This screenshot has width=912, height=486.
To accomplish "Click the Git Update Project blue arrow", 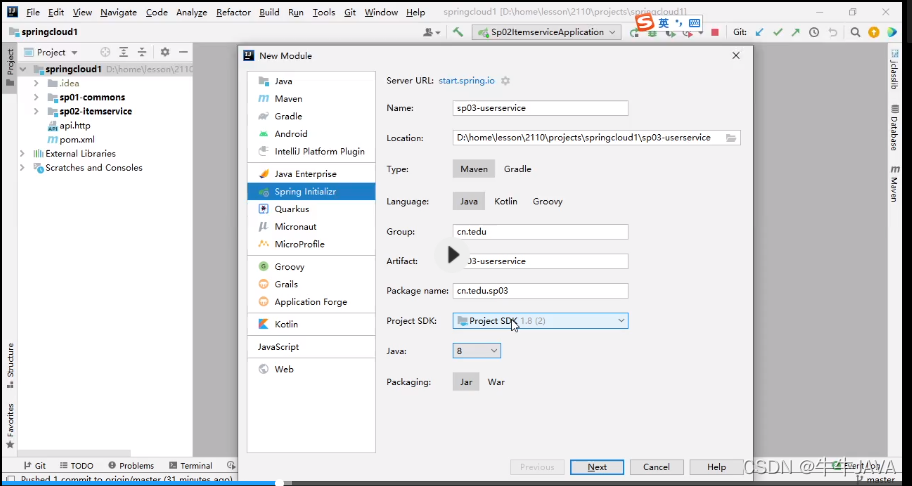I will pyautogui.click(x=759, y=33).
